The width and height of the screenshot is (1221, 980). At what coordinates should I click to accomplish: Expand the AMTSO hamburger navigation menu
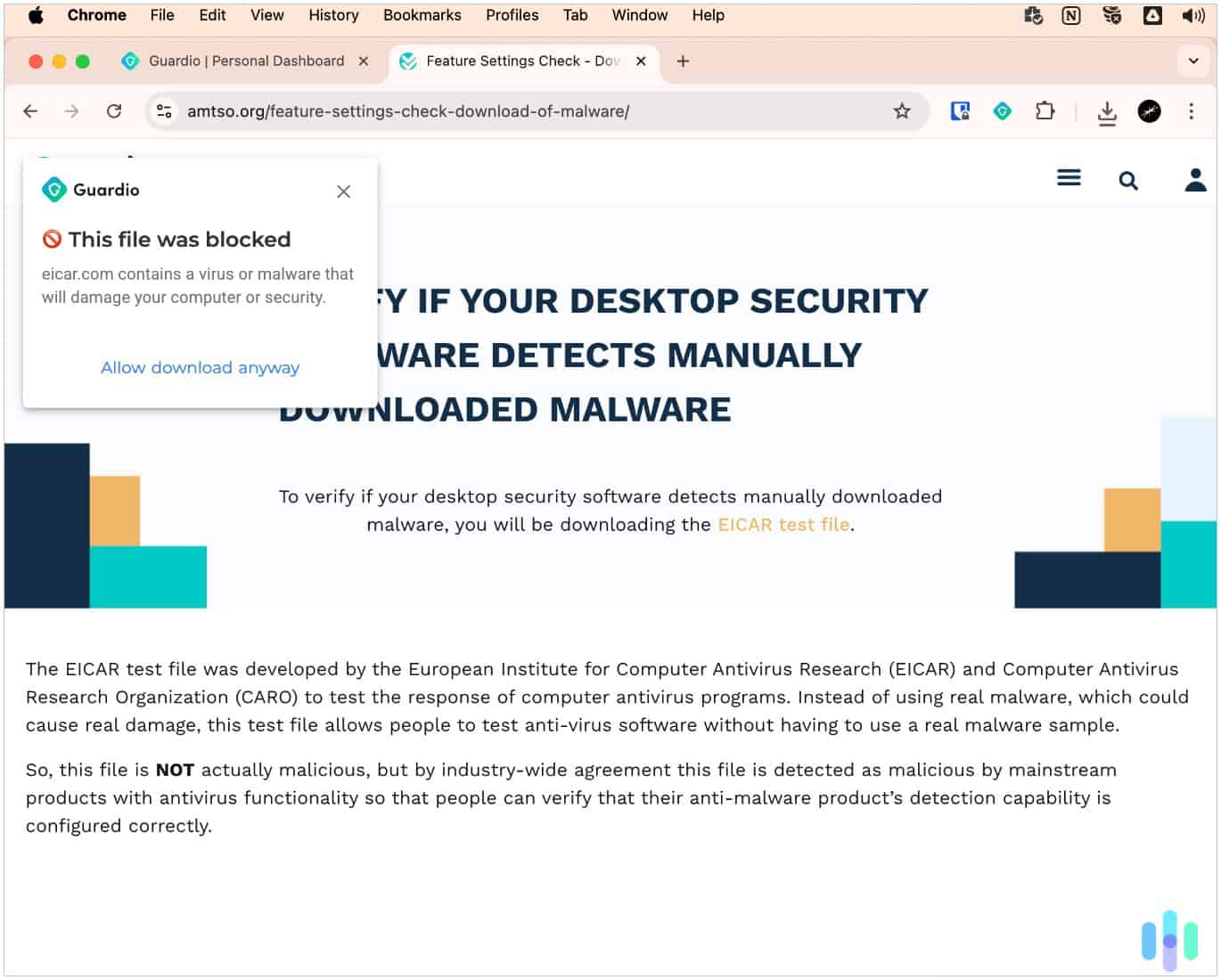pos(1069,177)
